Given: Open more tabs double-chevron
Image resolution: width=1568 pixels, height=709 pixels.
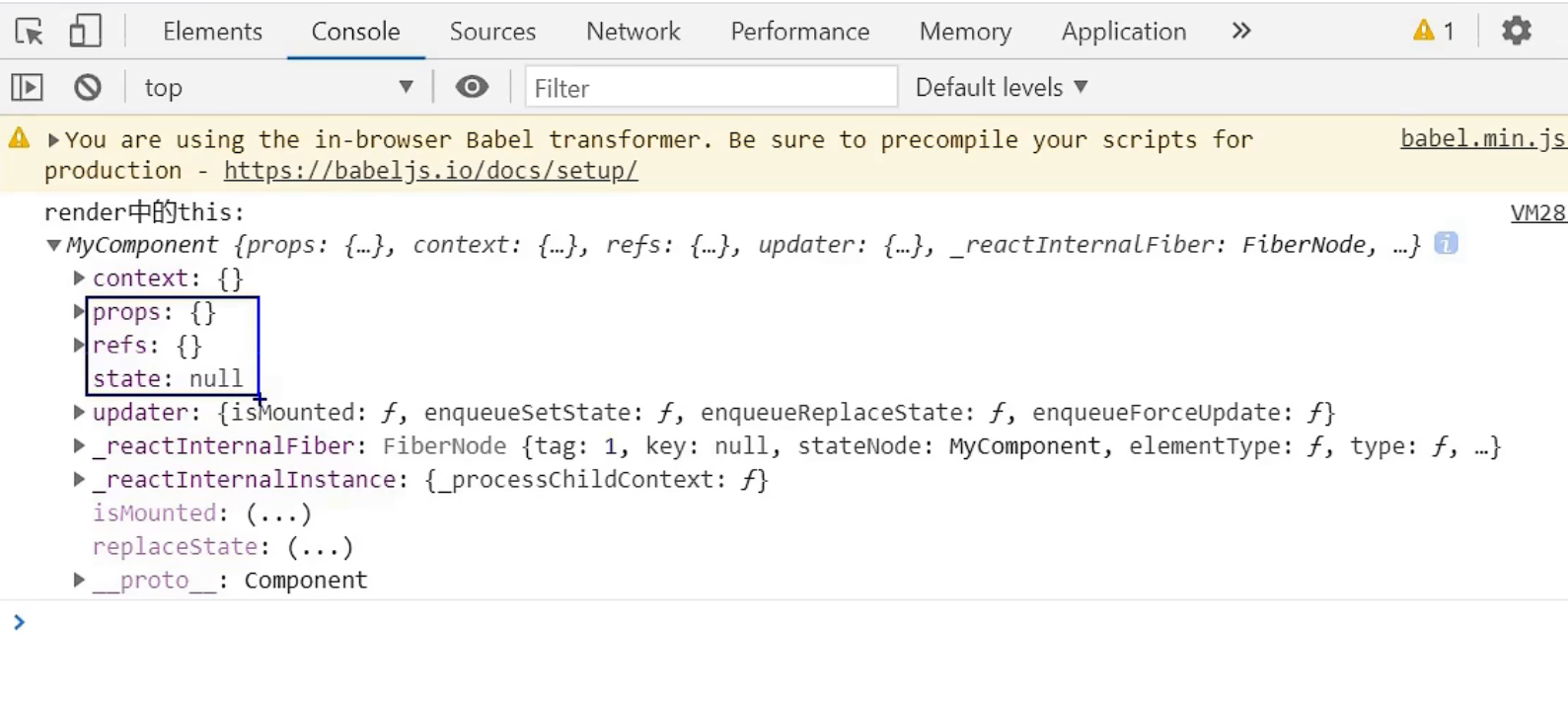Looking at the screenshot, I should tap(1241, 31).
